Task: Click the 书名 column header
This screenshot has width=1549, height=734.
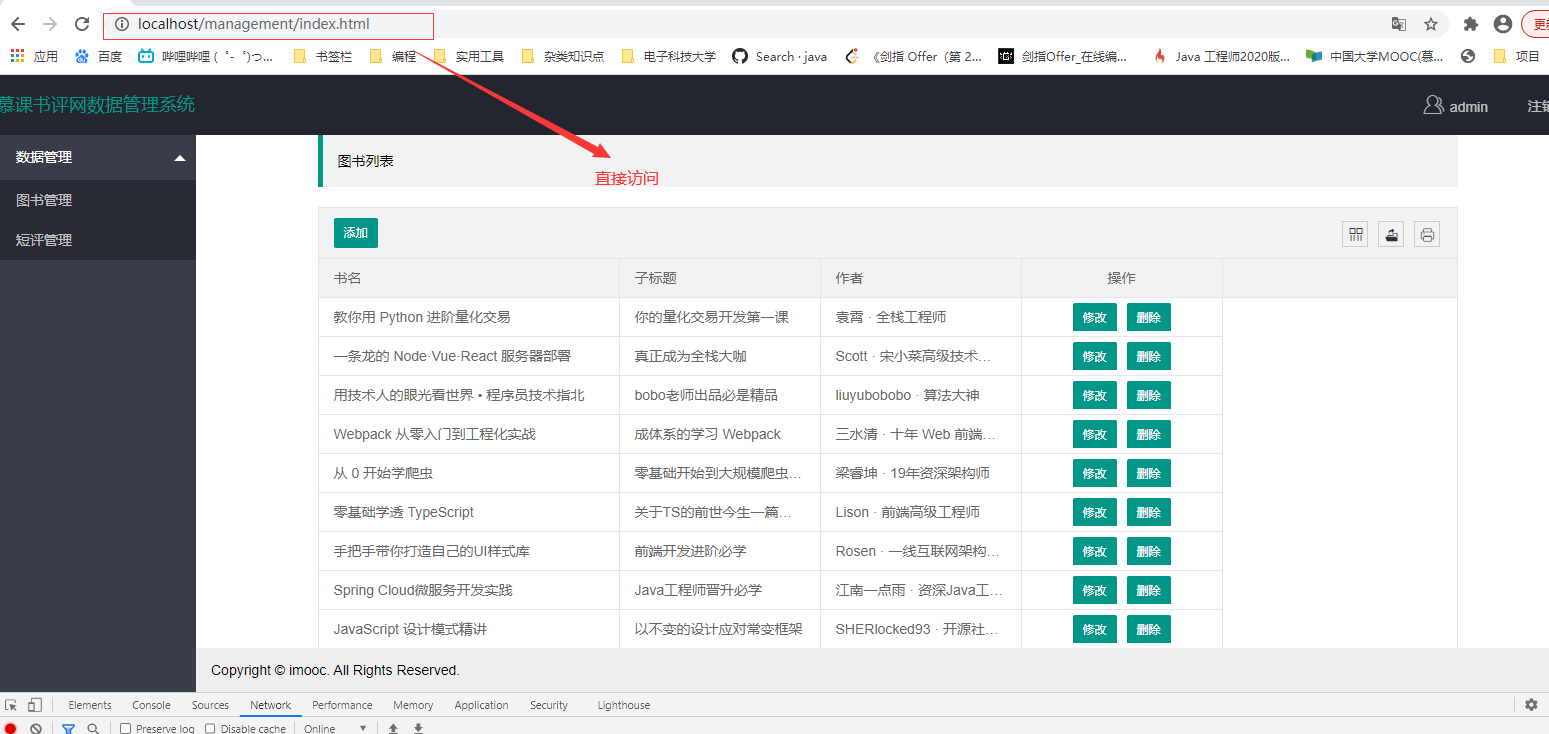Action: pyautogui.click(x=469, y=278)
